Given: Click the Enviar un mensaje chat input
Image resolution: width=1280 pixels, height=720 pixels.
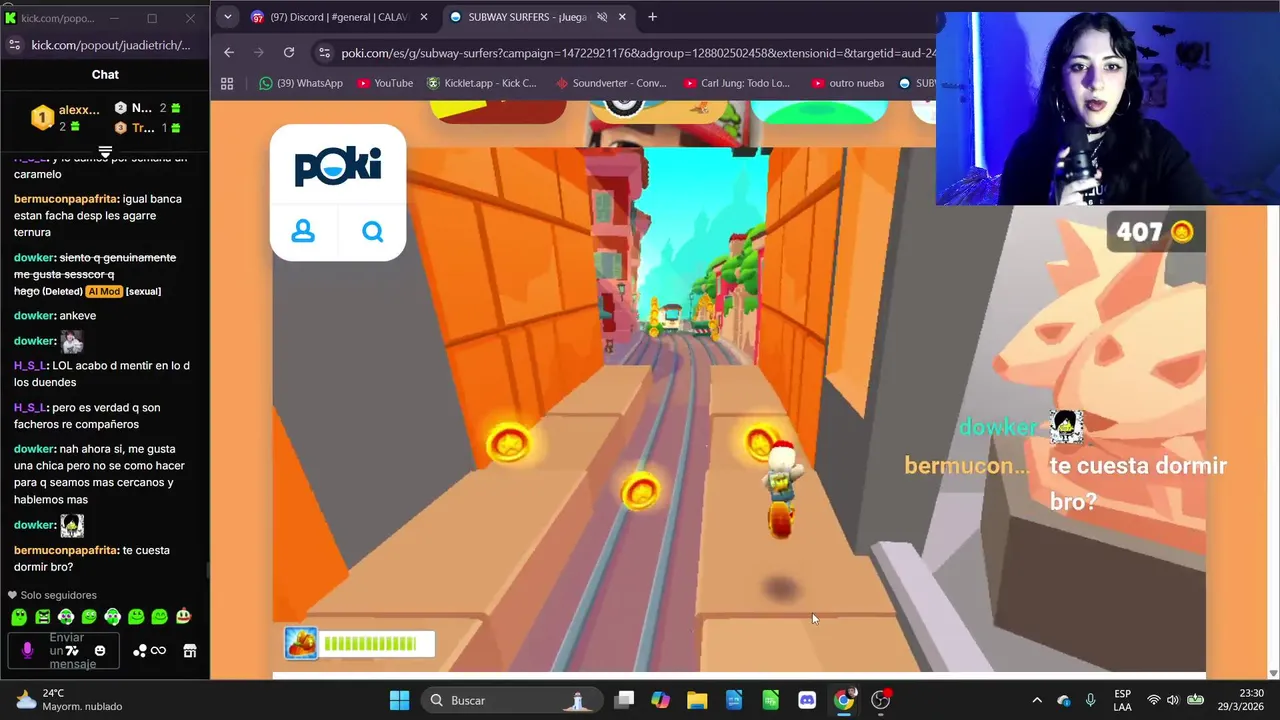Looking at the screenshot, I should pos(66,651).
